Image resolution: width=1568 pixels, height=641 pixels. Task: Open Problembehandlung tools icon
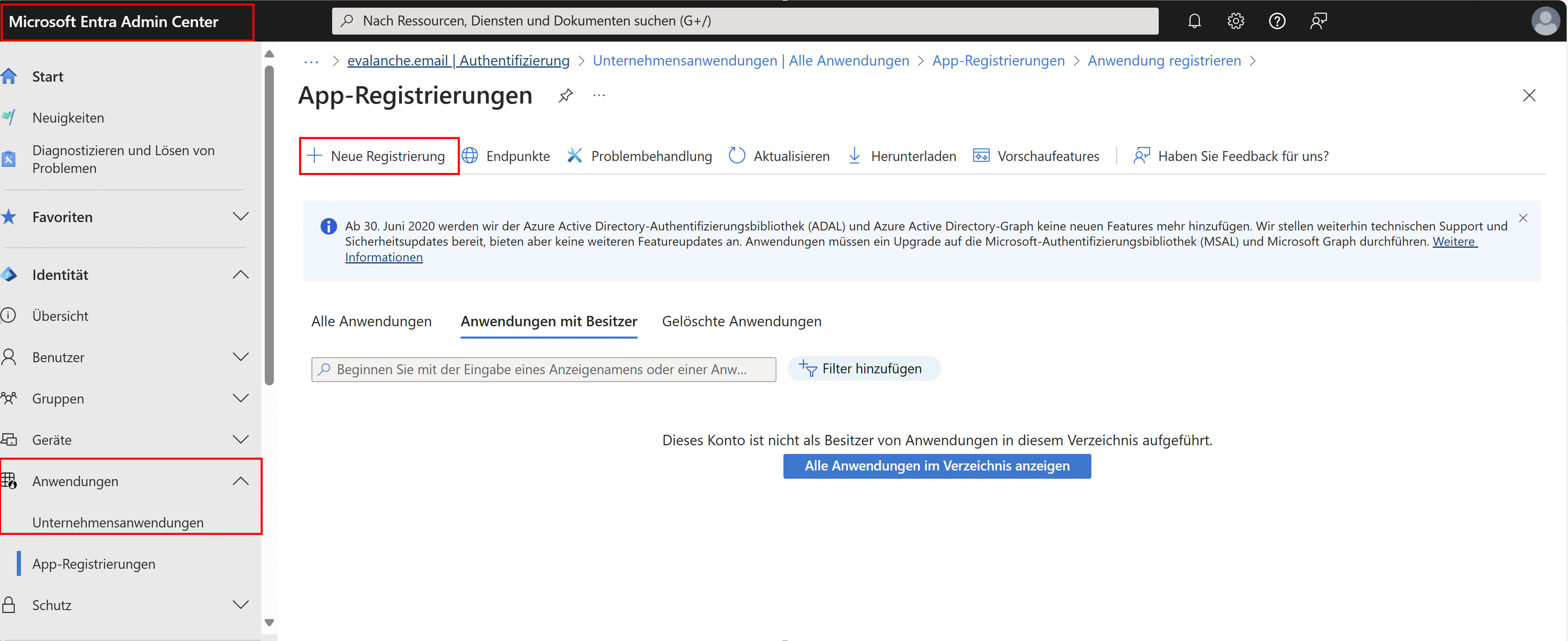(x=575, y=156)
